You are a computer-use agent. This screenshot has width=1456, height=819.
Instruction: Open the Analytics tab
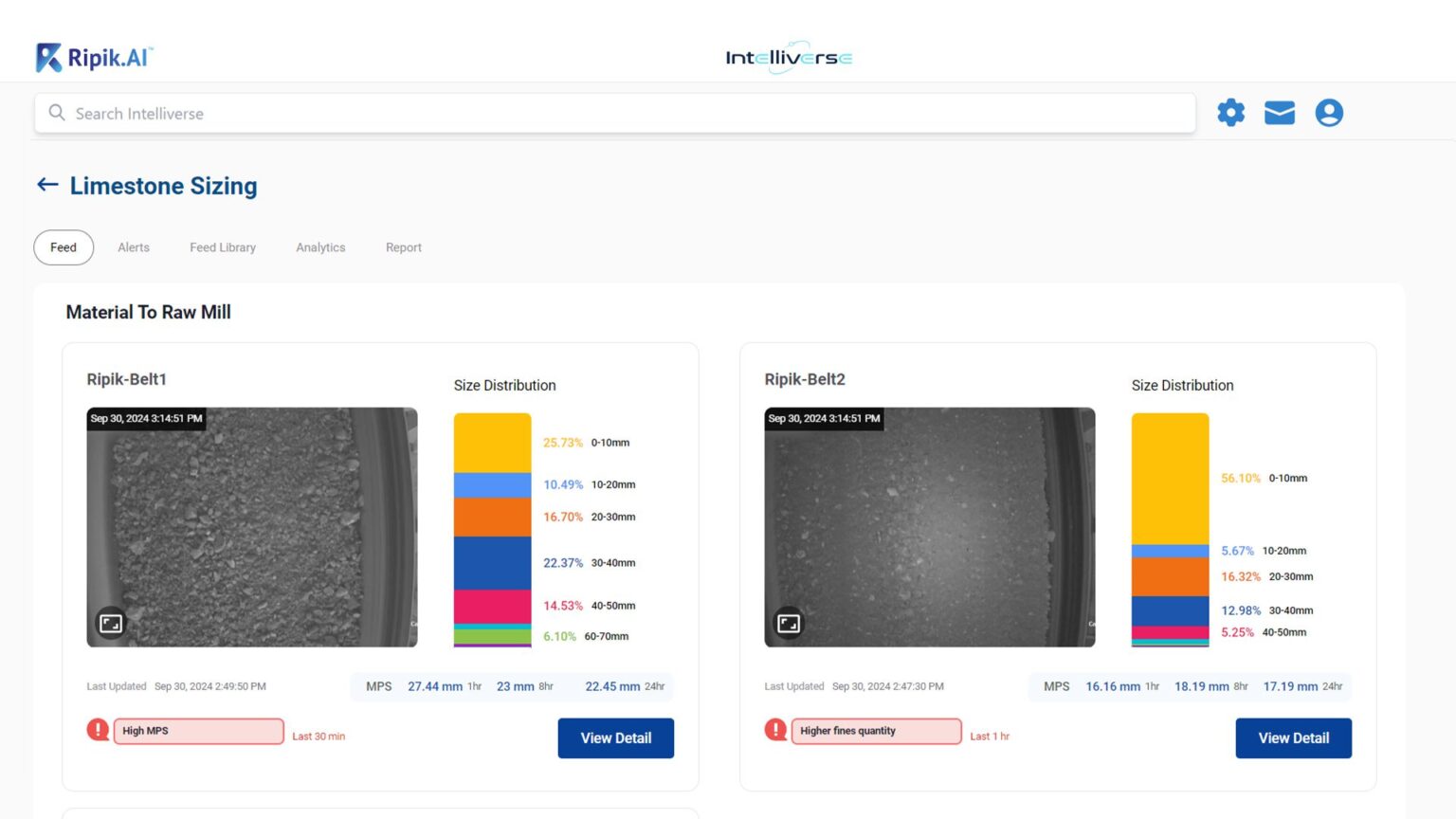pos(319,247)
